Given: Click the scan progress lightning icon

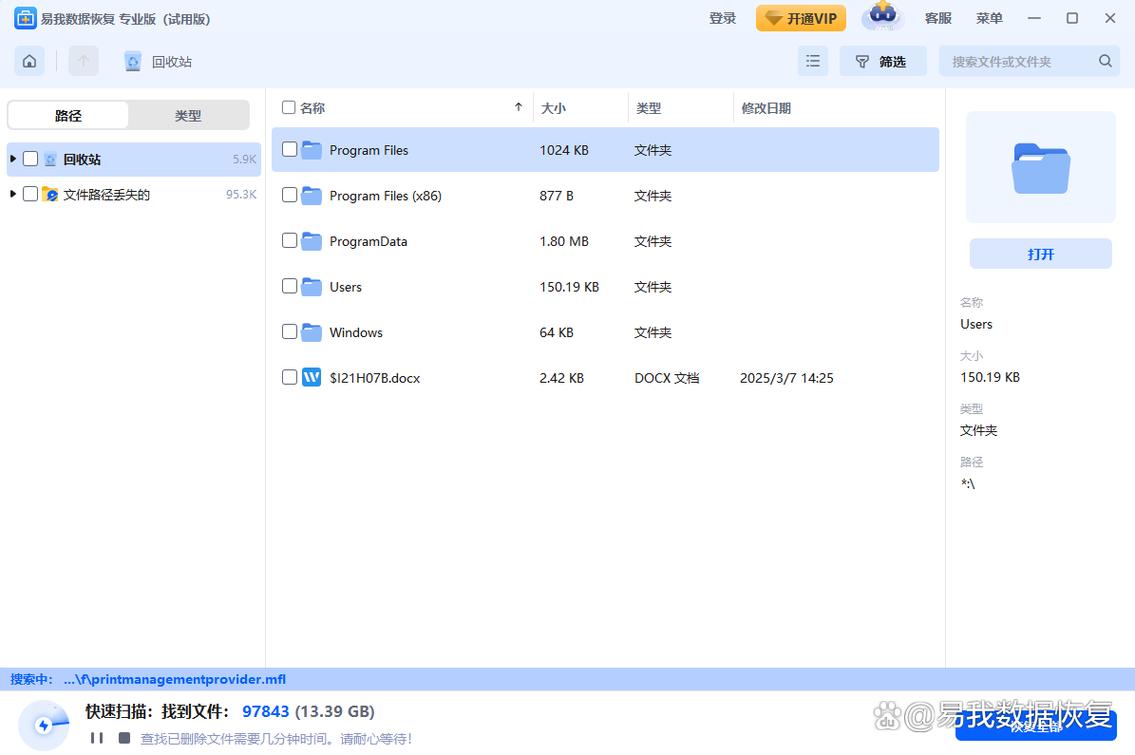Looking at the screenshot, I should pos(43,725).
